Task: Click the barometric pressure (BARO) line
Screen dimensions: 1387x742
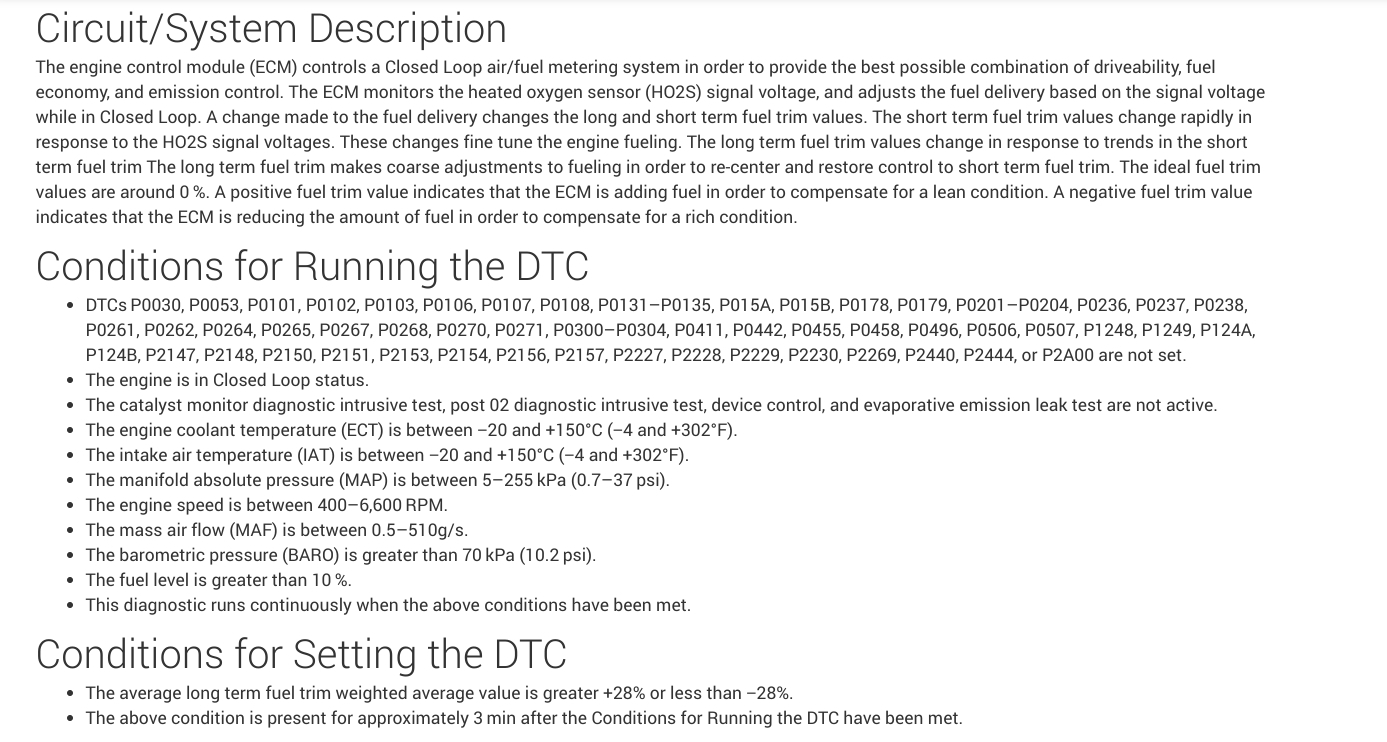Action: (340, 555)
